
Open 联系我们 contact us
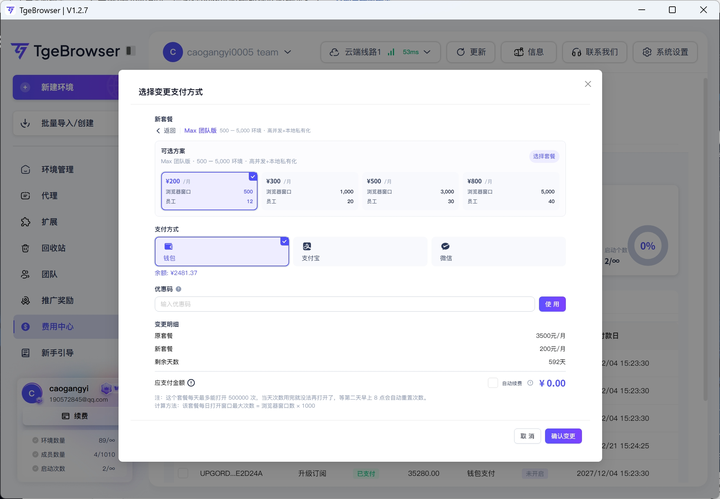pyautogui.click(x=595, y=52)
